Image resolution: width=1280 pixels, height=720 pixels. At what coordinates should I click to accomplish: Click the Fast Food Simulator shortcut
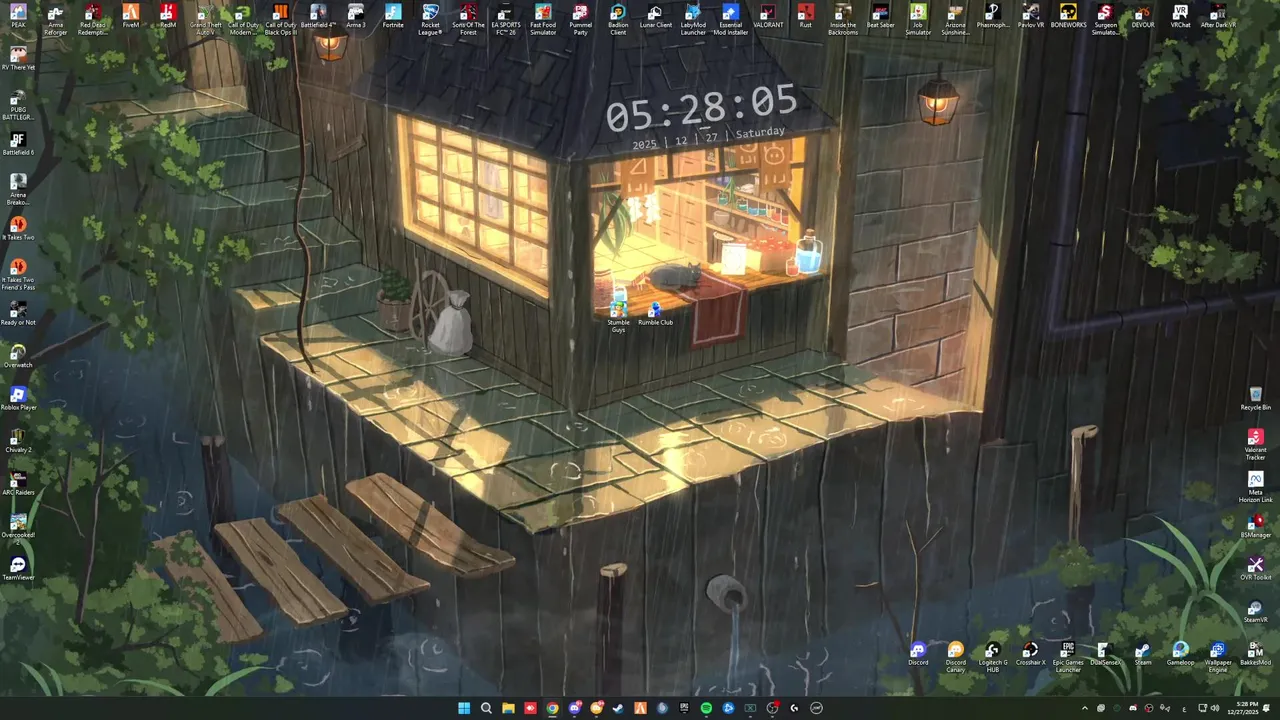(543, 20)
